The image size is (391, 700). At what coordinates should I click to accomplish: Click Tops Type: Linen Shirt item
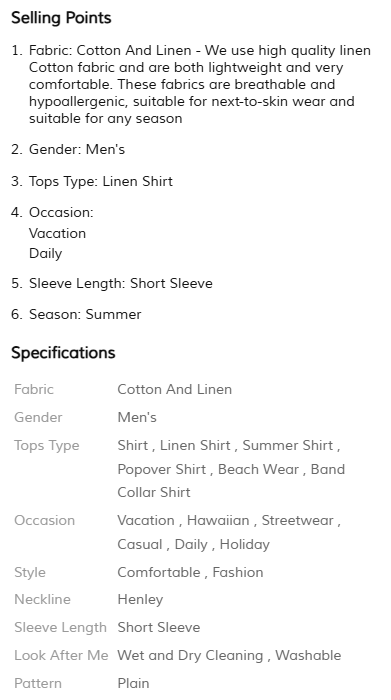(101, 181)
